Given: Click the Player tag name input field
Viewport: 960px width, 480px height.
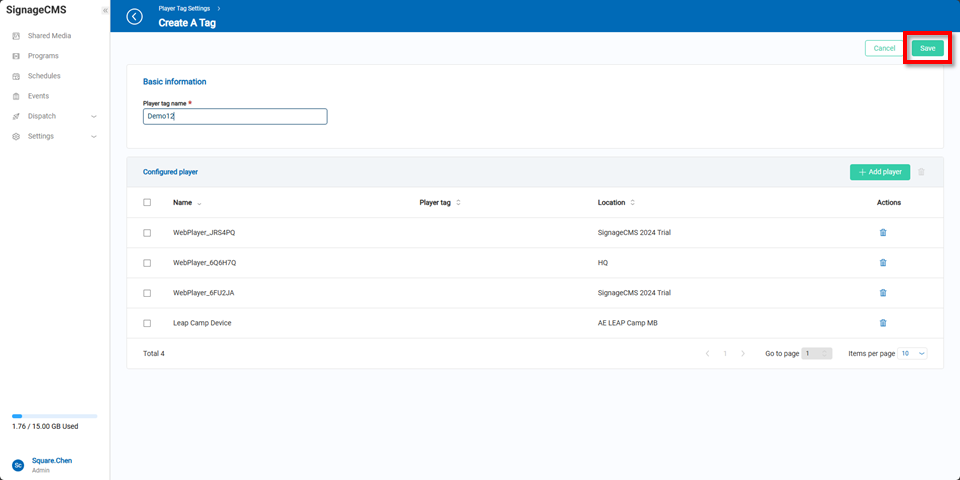Looking at the screenshot, I should coord(235,116).
